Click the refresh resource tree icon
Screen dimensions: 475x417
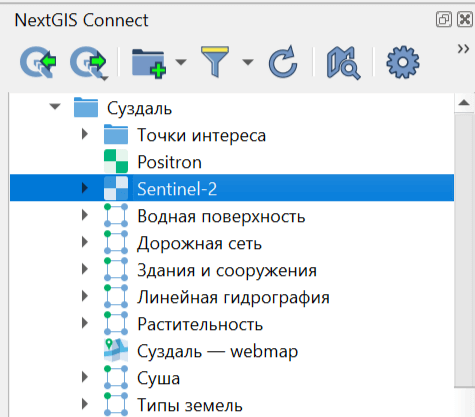point(283,62)
